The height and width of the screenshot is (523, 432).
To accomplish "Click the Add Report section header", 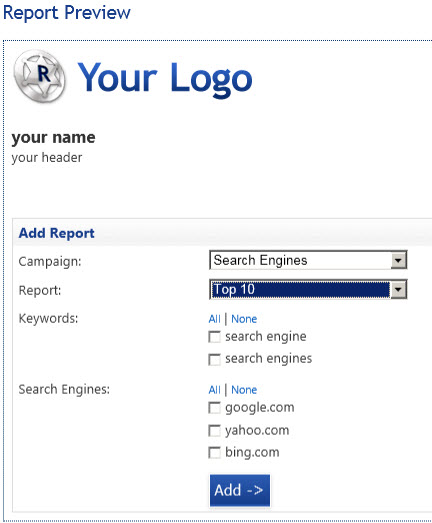I will pos(56,233).
